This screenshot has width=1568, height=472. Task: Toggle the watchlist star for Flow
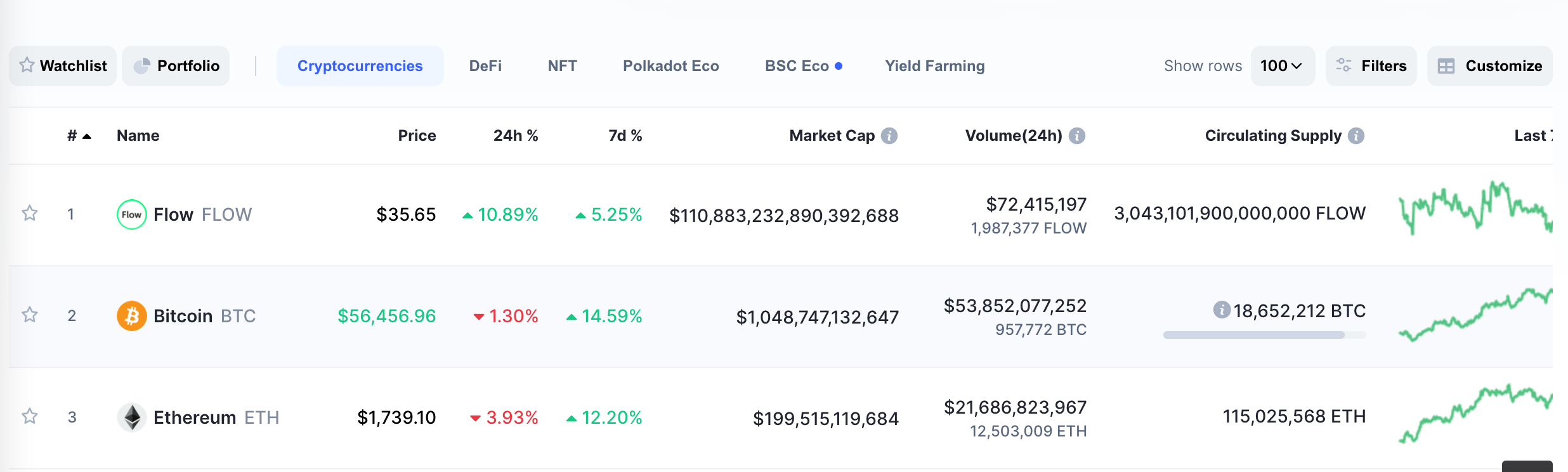[30, 213]
